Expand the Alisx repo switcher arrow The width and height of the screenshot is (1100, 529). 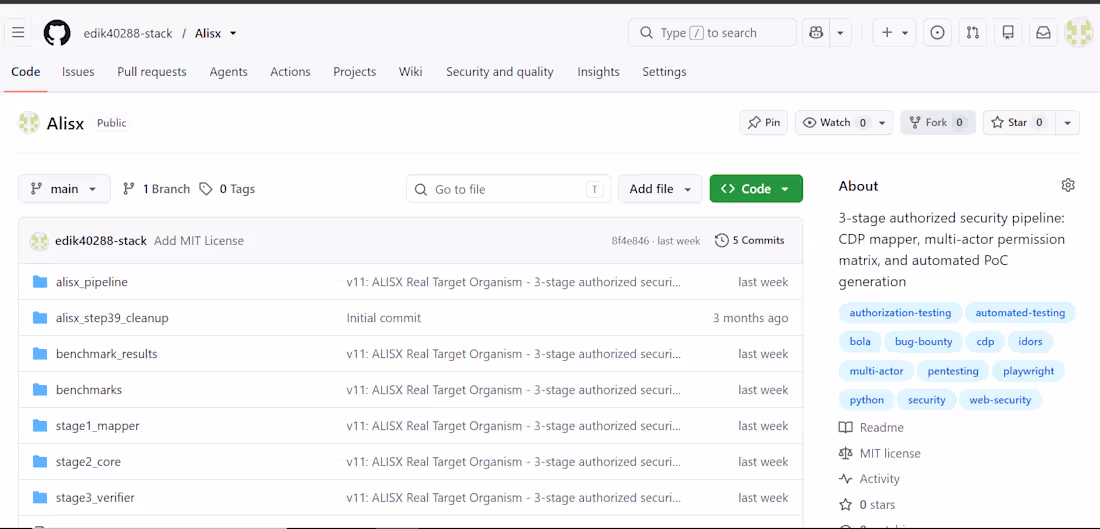[233, 33]
